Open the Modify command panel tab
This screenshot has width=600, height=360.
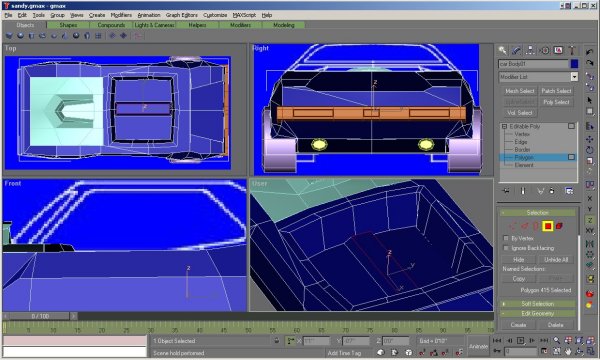click(516, 50)
